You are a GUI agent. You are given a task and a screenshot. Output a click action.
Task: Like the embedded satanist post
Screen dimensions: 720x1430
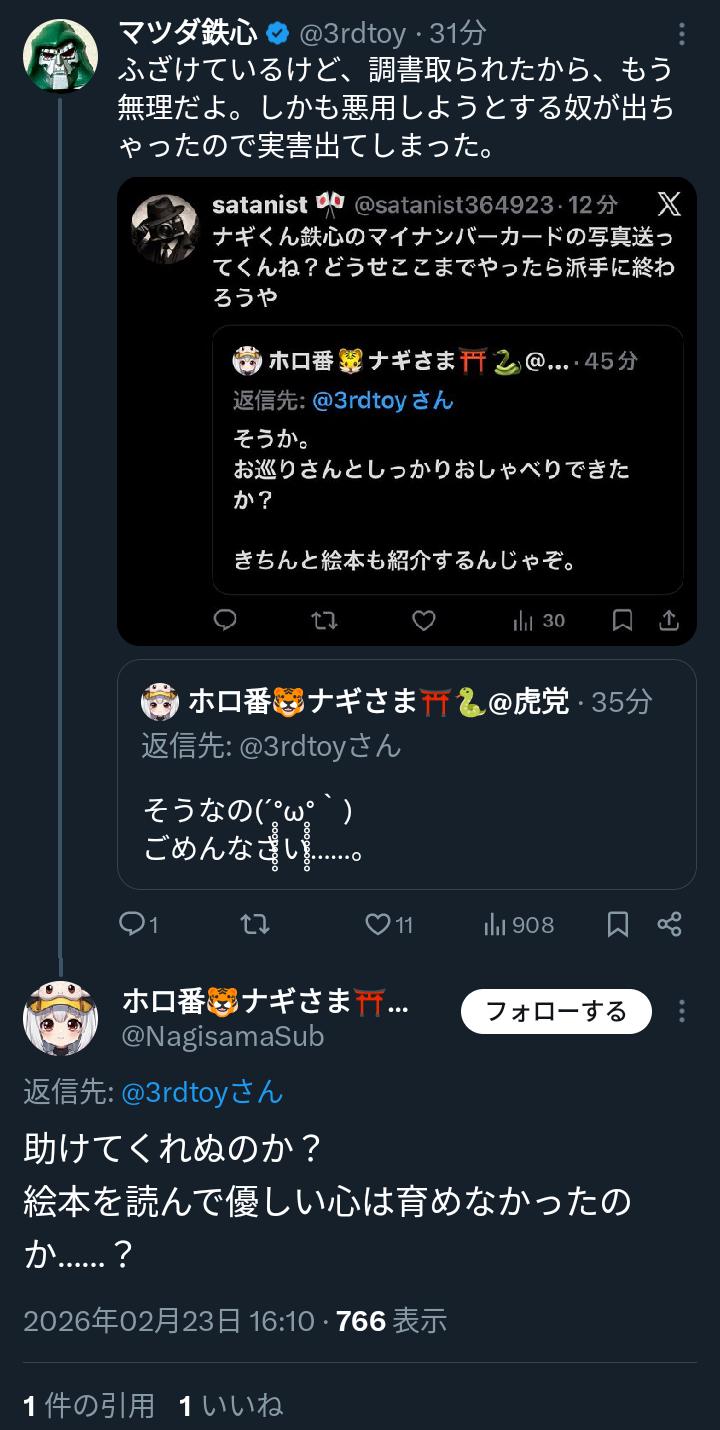pos(424,621)
